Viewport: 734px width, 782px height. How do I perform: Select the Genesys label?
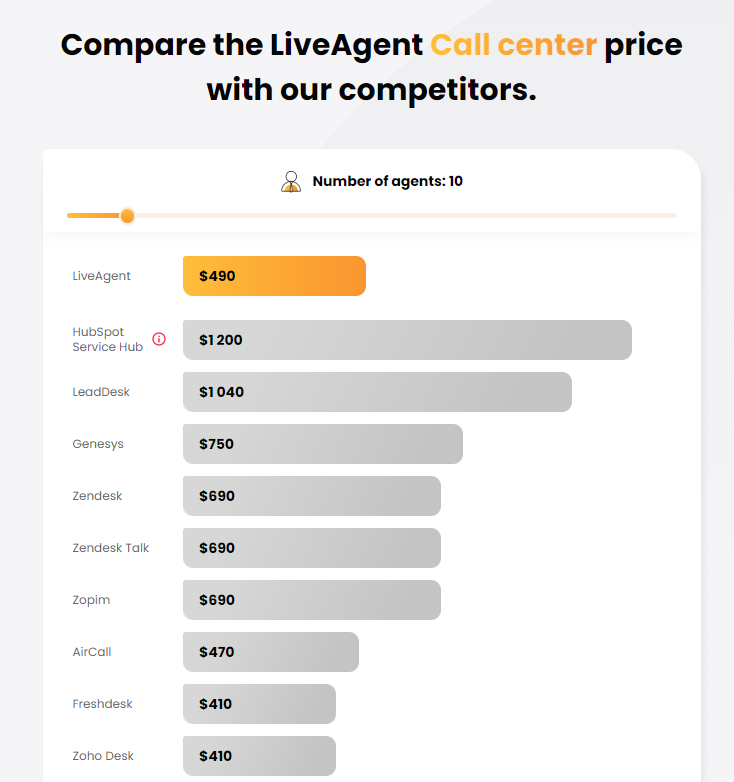[98, 444]
